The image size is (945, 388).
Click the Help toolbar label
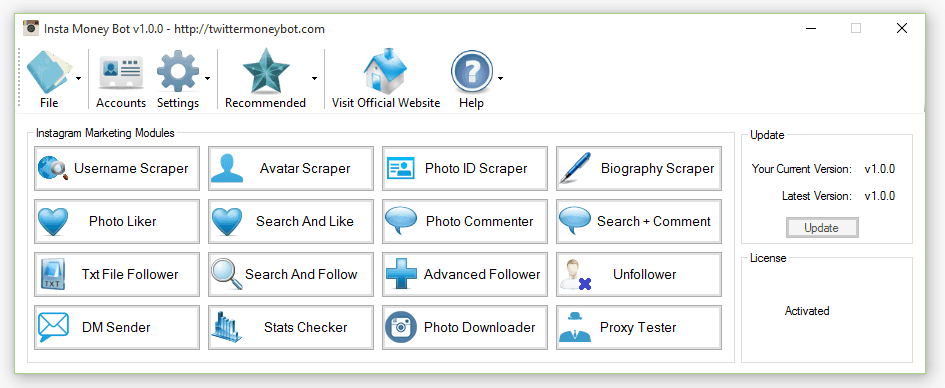[x=471, y=103]
